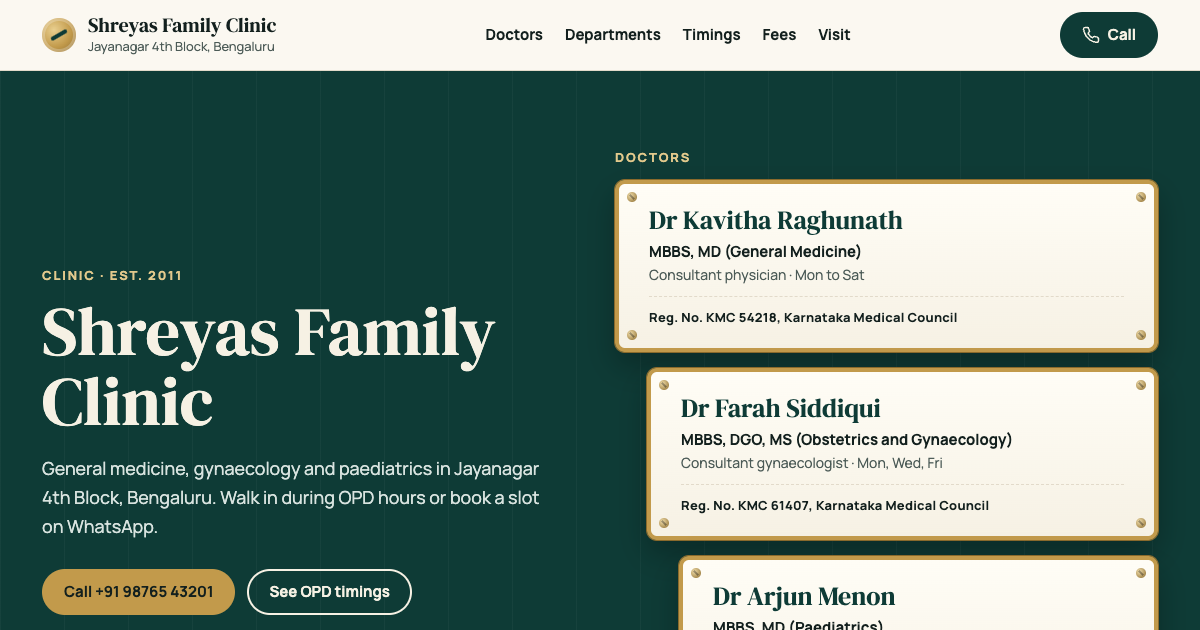Click the DOCTORS section label
Screen dimensions: 1200x630
(653, 158)
